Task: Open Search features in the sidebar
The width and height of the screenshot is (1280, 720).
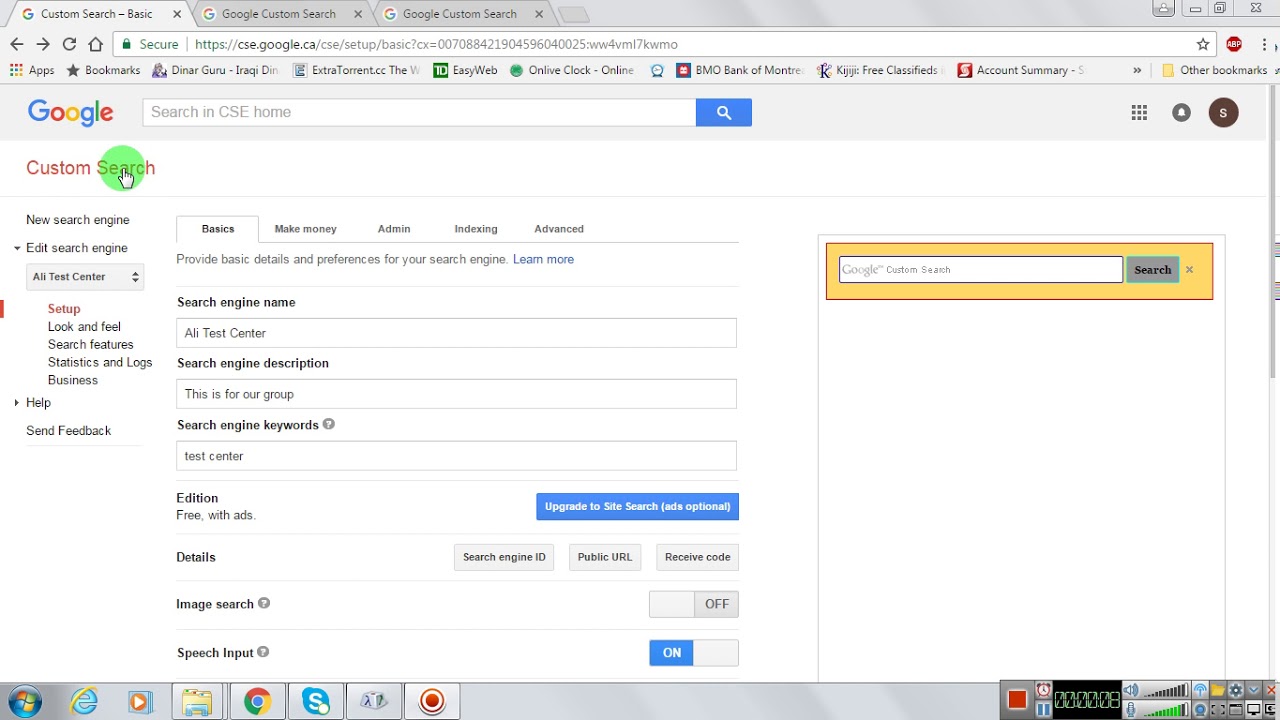Action: [90, 345]
